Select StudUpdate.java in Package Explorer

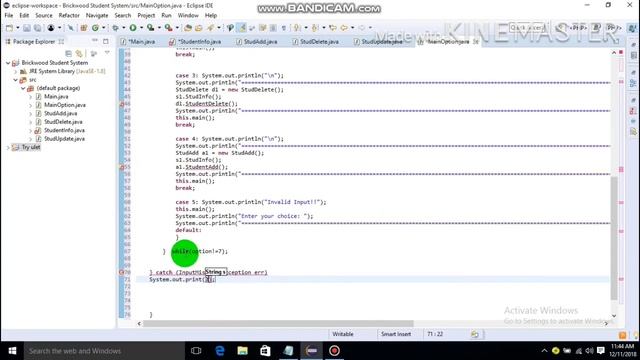point(64,139)
